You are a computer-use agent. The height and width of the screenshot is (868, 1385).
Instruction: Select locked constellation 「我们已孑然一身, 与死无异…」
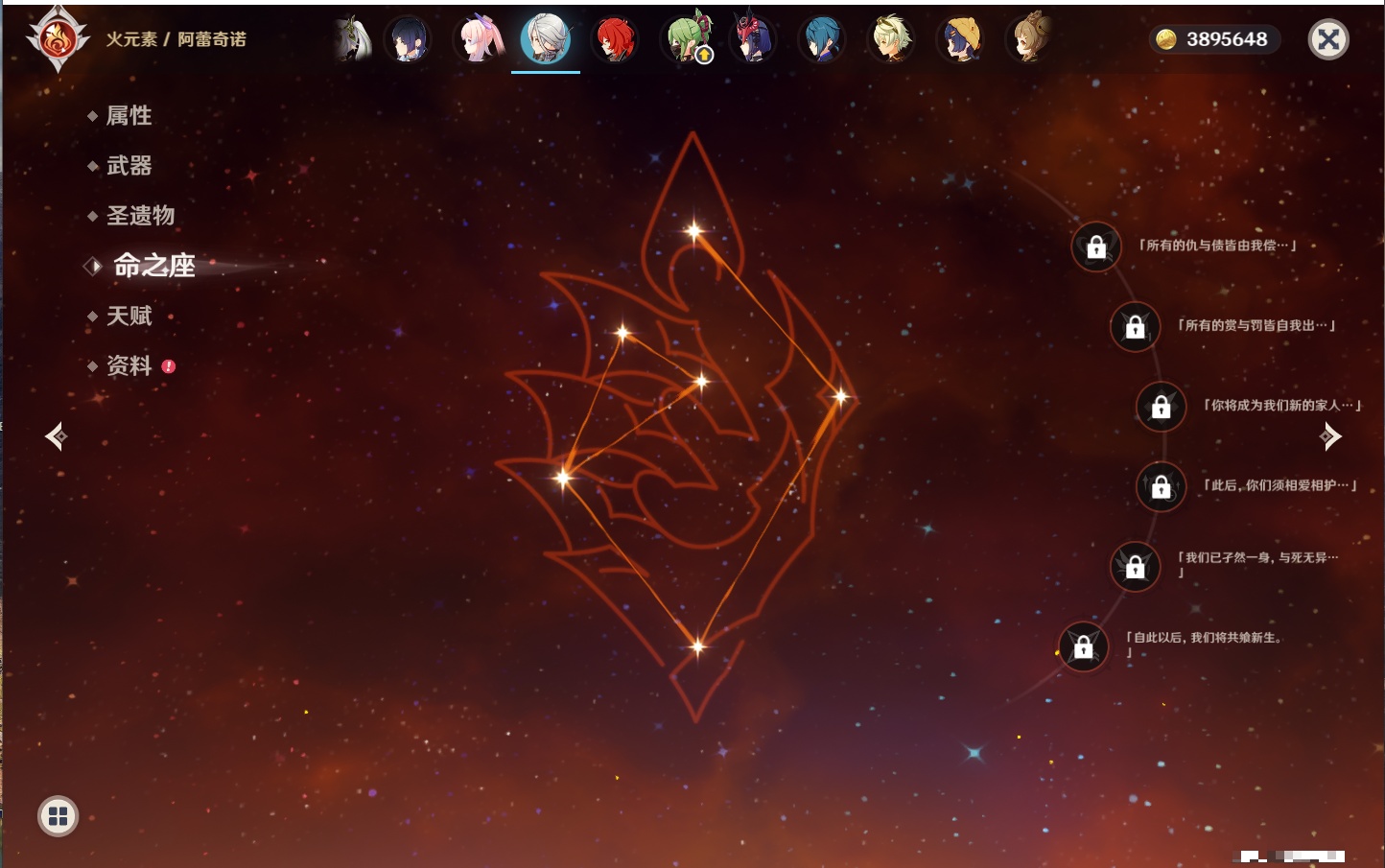pyautogui.click(x=1135, y=566)
